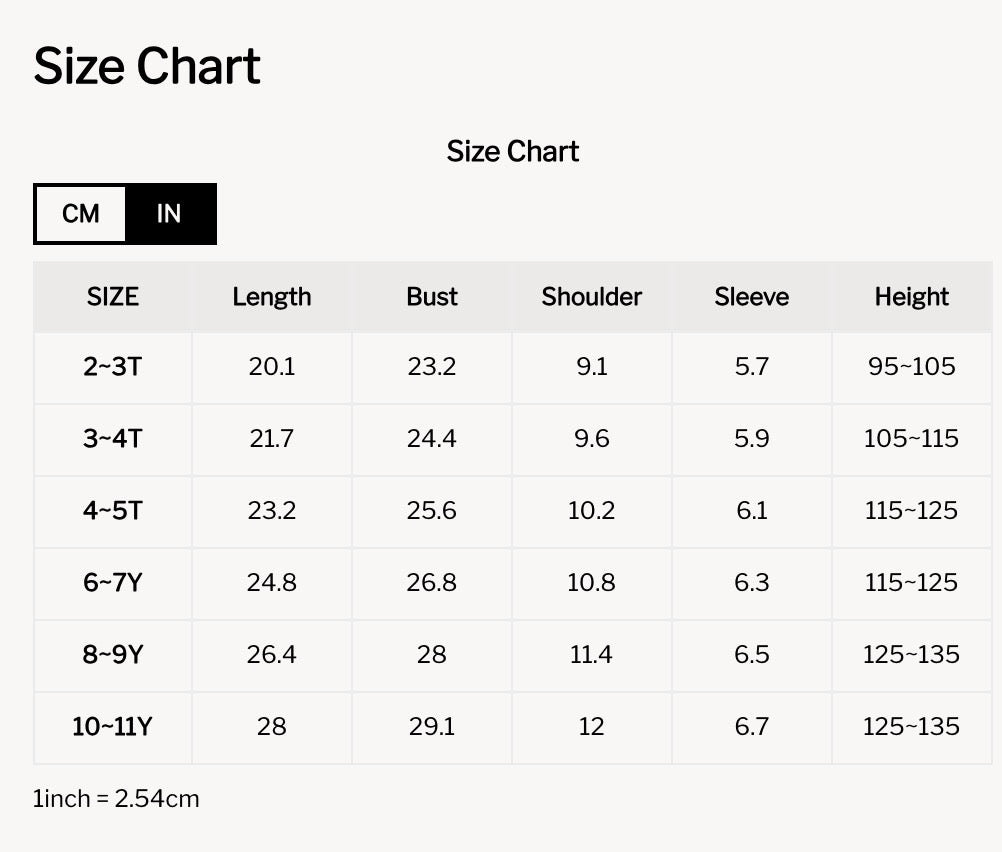This screenshot has width=1002, height=852.
Task: Click the Shoulder column header
Action: (x=592, y=297)
